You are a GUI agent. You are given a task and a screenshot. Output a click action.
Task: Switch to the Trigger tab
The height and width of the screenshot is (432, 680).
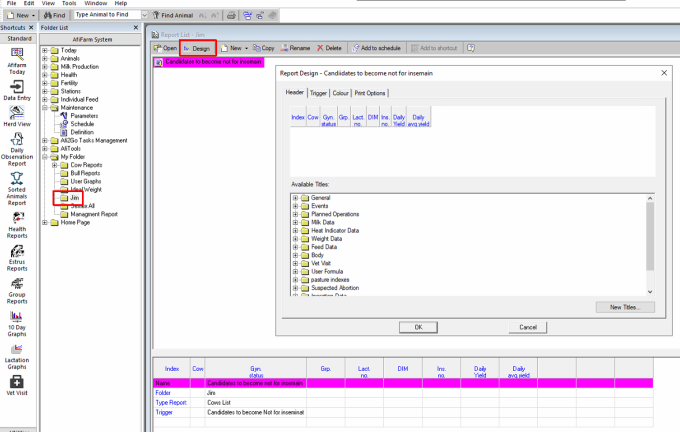(x=319, y=93)
